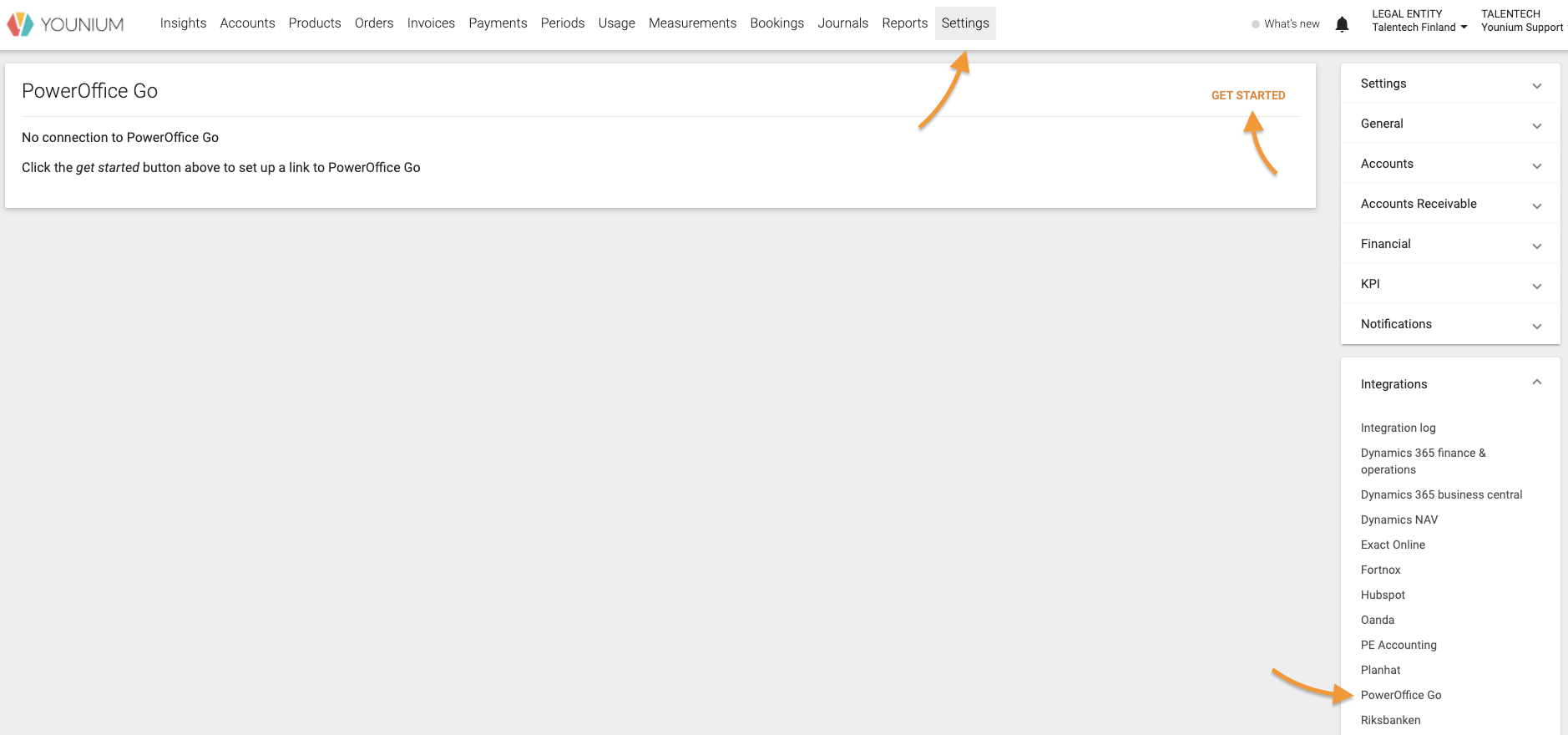
Task: Open the Usage menu
Action: click(616, 23)
